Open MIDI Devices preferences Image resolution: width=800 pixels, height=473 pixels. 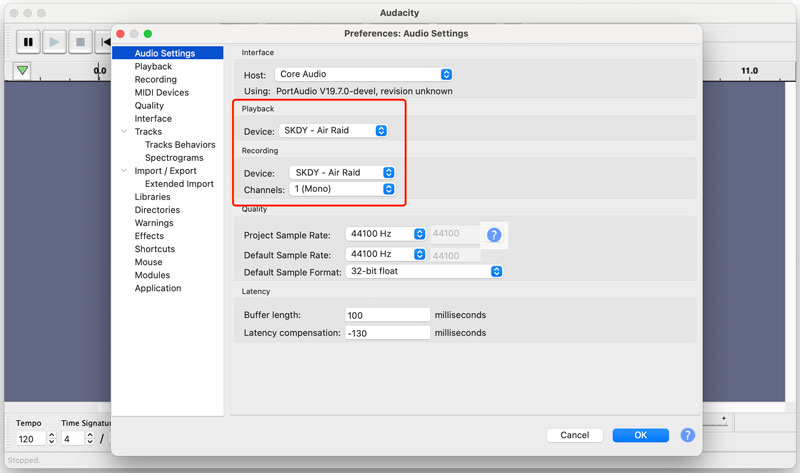click(x=162, y=92)
